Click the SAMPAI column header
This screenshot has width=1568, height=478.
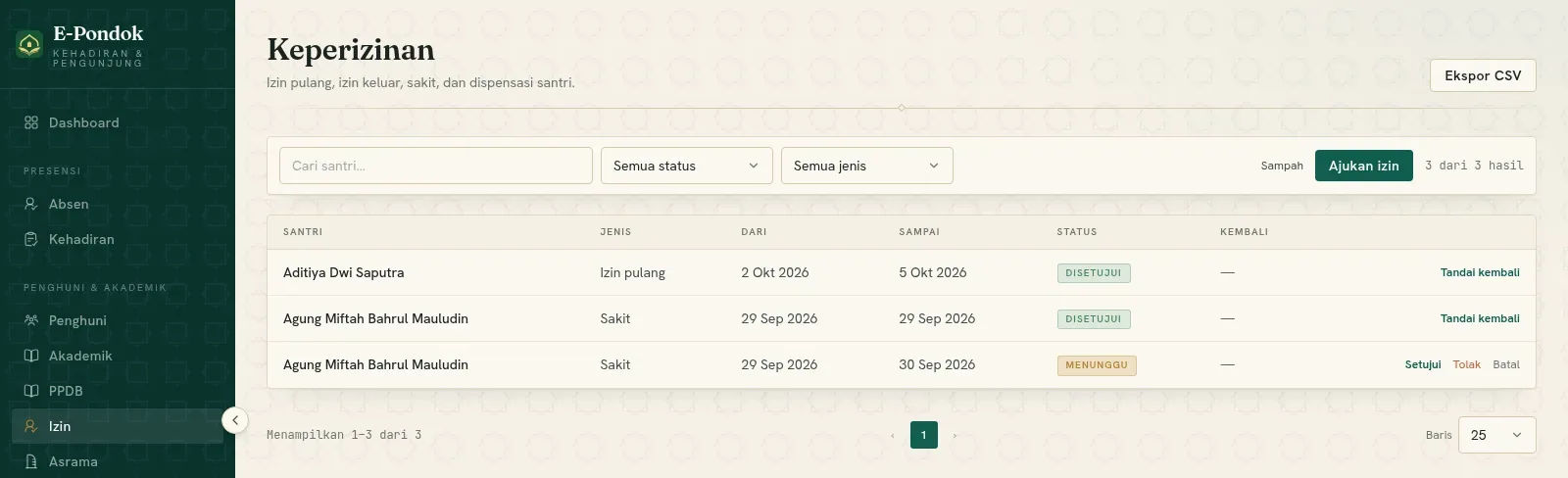pos(919,232)
